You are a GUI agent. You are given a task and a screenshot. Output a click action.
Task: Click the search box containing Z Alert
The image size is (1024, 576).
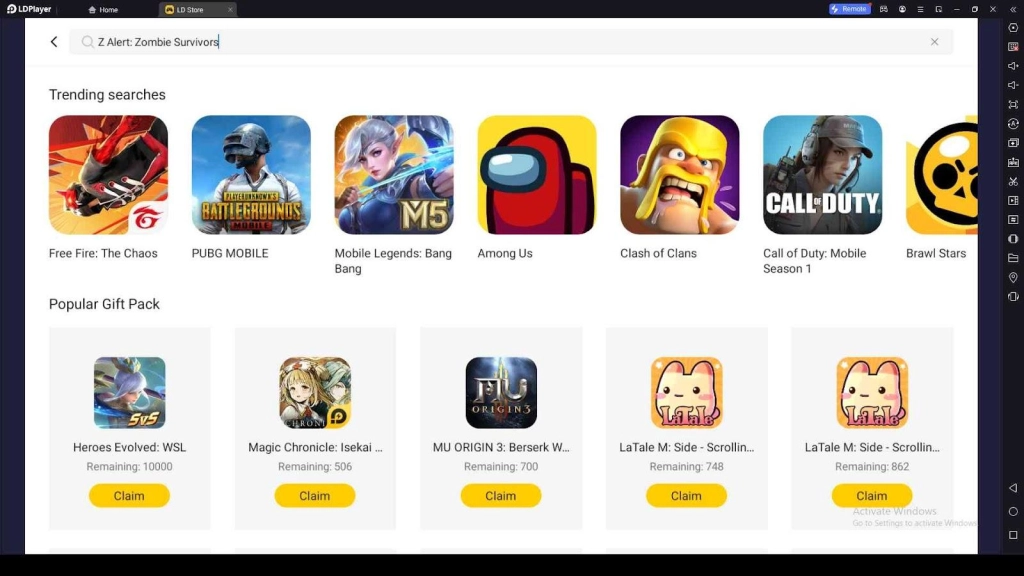511,42
